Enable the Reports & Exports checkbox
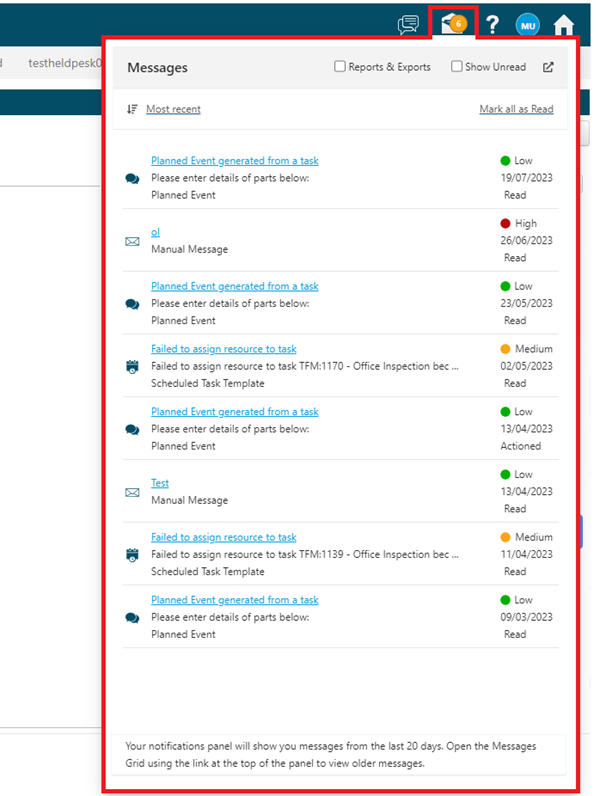This screenshot has width=600, height=796. 340,67
